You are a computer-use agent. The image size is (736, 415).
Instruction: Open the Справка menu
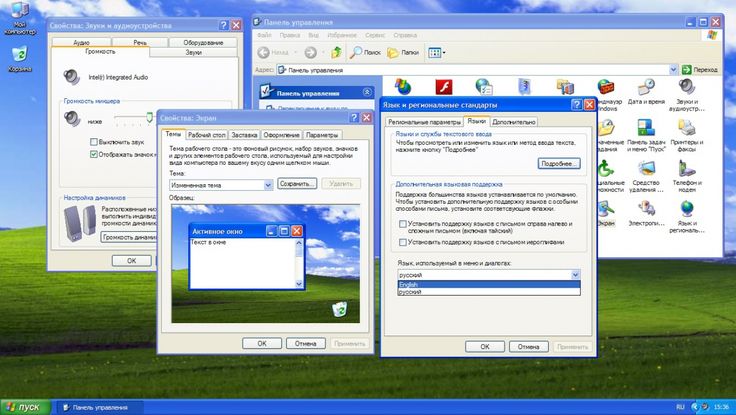[x=405, y=35]
